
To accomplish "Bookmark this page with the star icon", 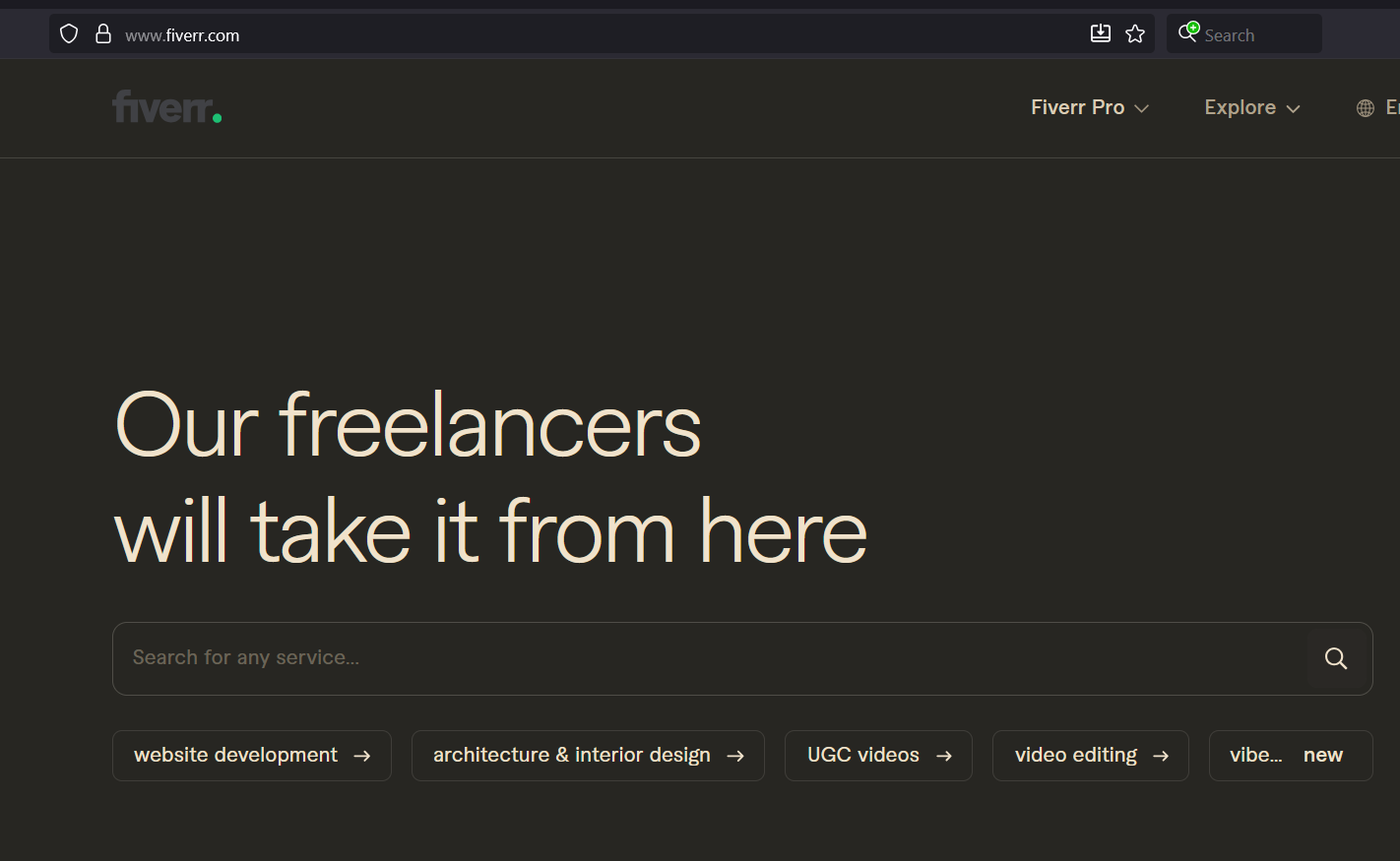I will 1135,34.
